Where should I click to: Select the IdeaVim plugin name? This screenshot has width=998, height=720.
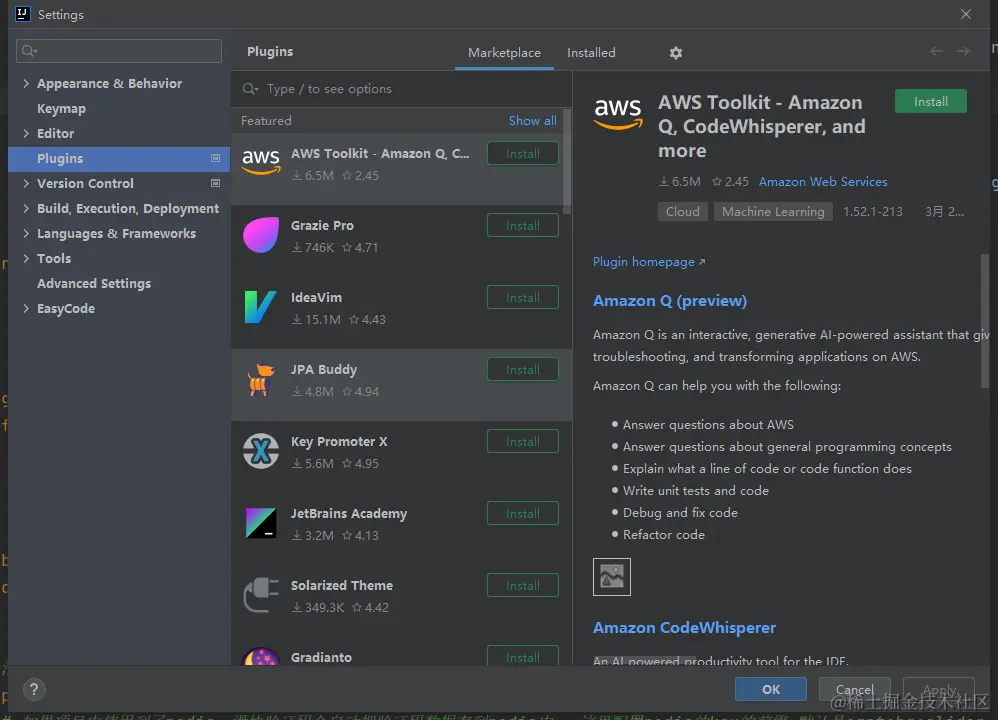coord(316,297)
